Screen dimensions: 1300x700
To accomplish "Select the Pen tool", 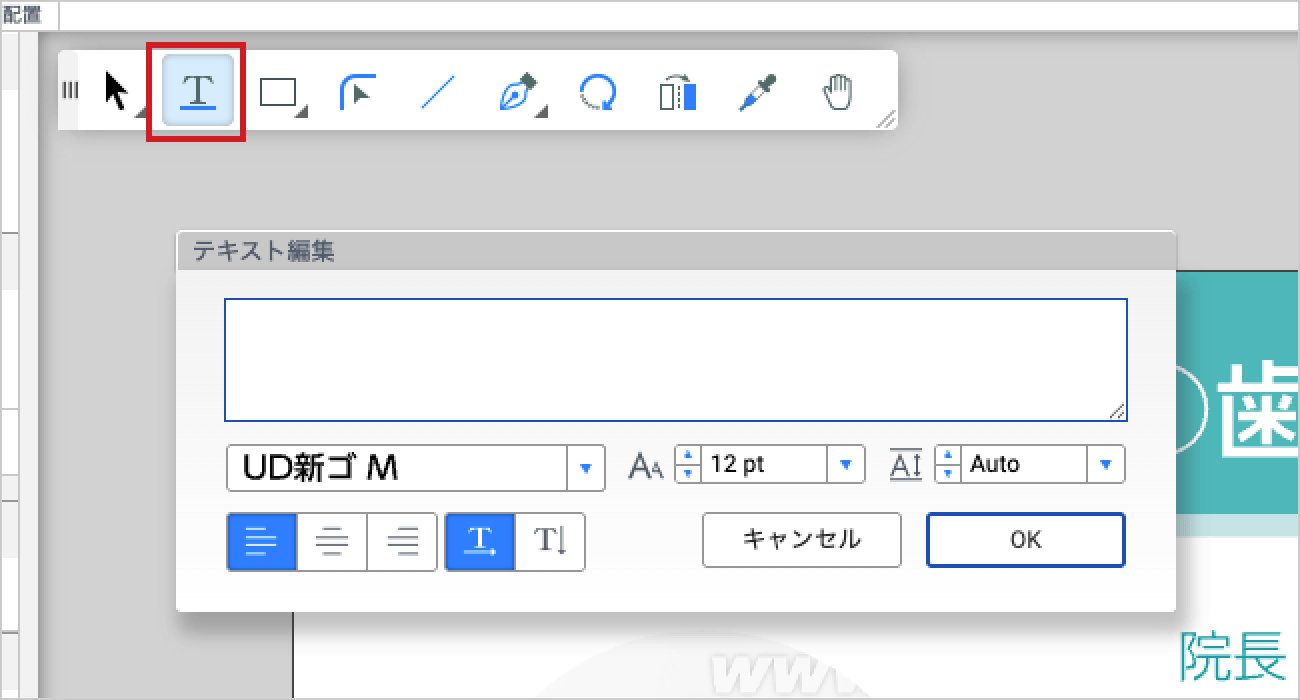I will pos(519,92).
